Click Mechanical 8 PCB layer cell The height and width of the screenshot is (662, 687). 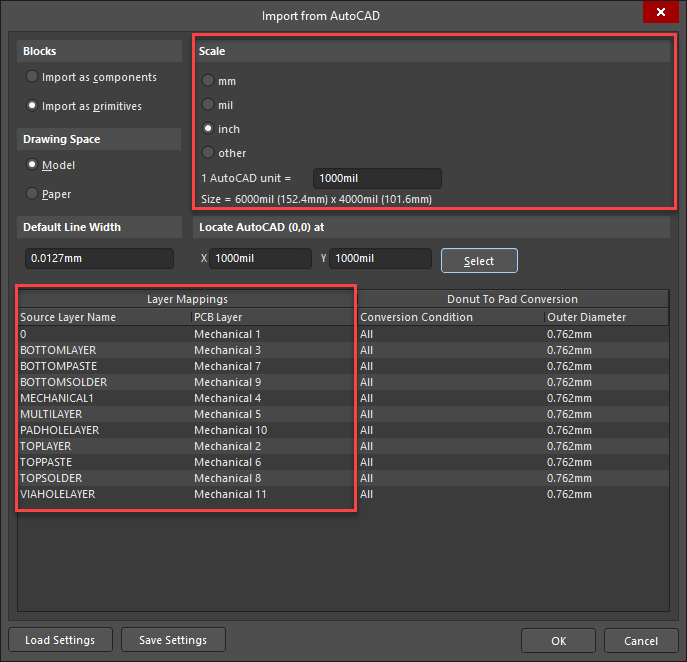272,478
